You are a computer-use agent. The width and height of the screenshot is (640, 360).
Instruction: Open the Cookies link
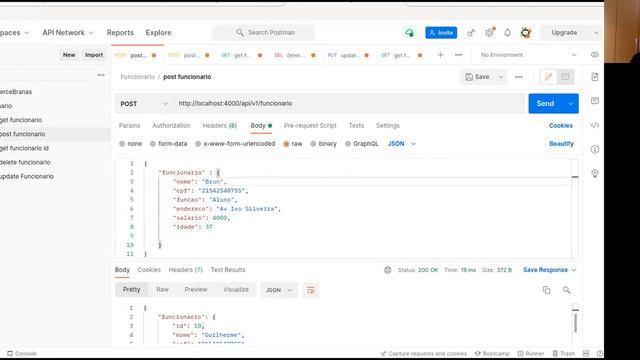[560, 126]
